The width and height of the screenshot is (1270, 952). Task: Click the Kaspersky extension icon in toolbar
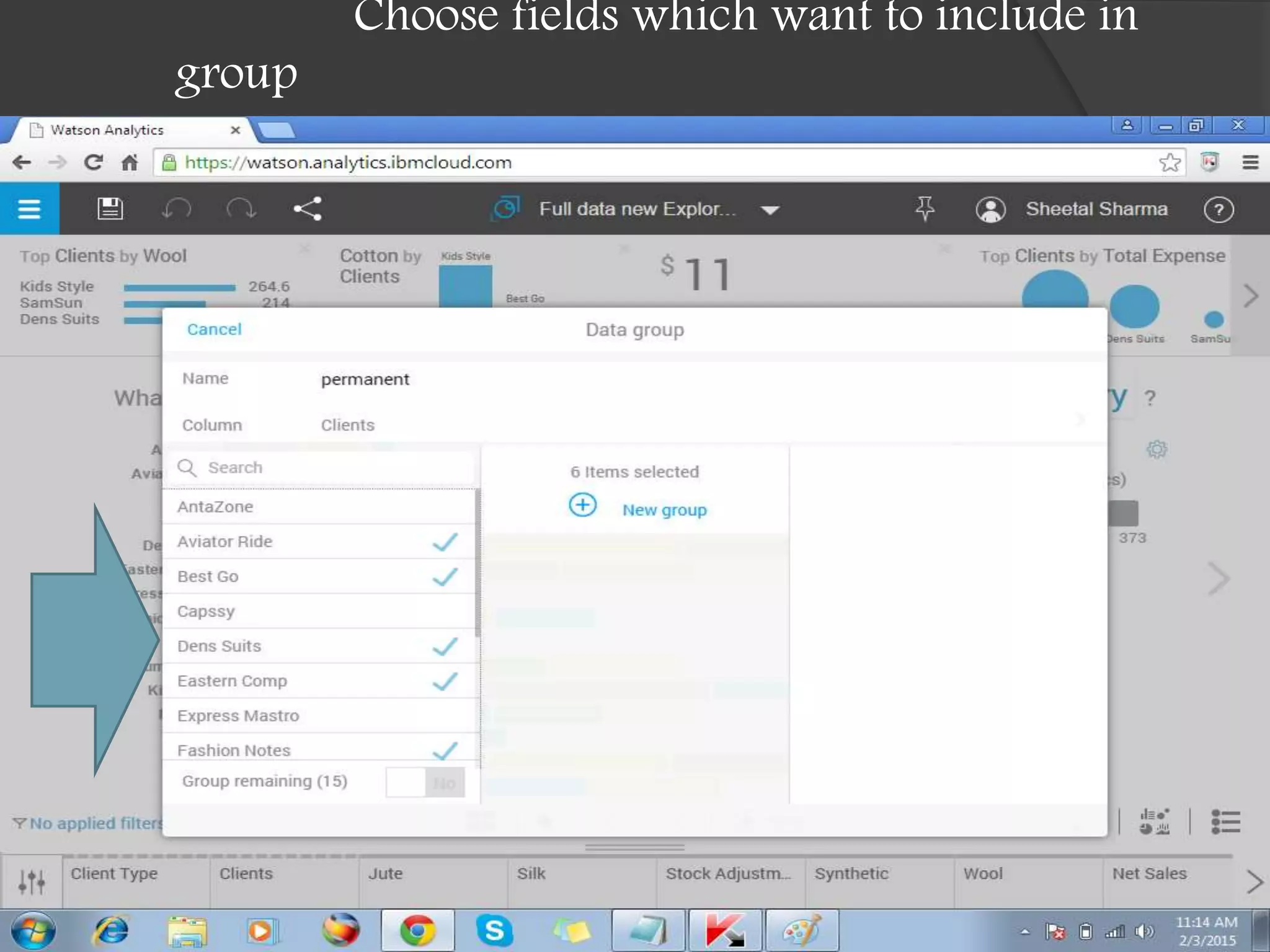[x=1210, y=162]
